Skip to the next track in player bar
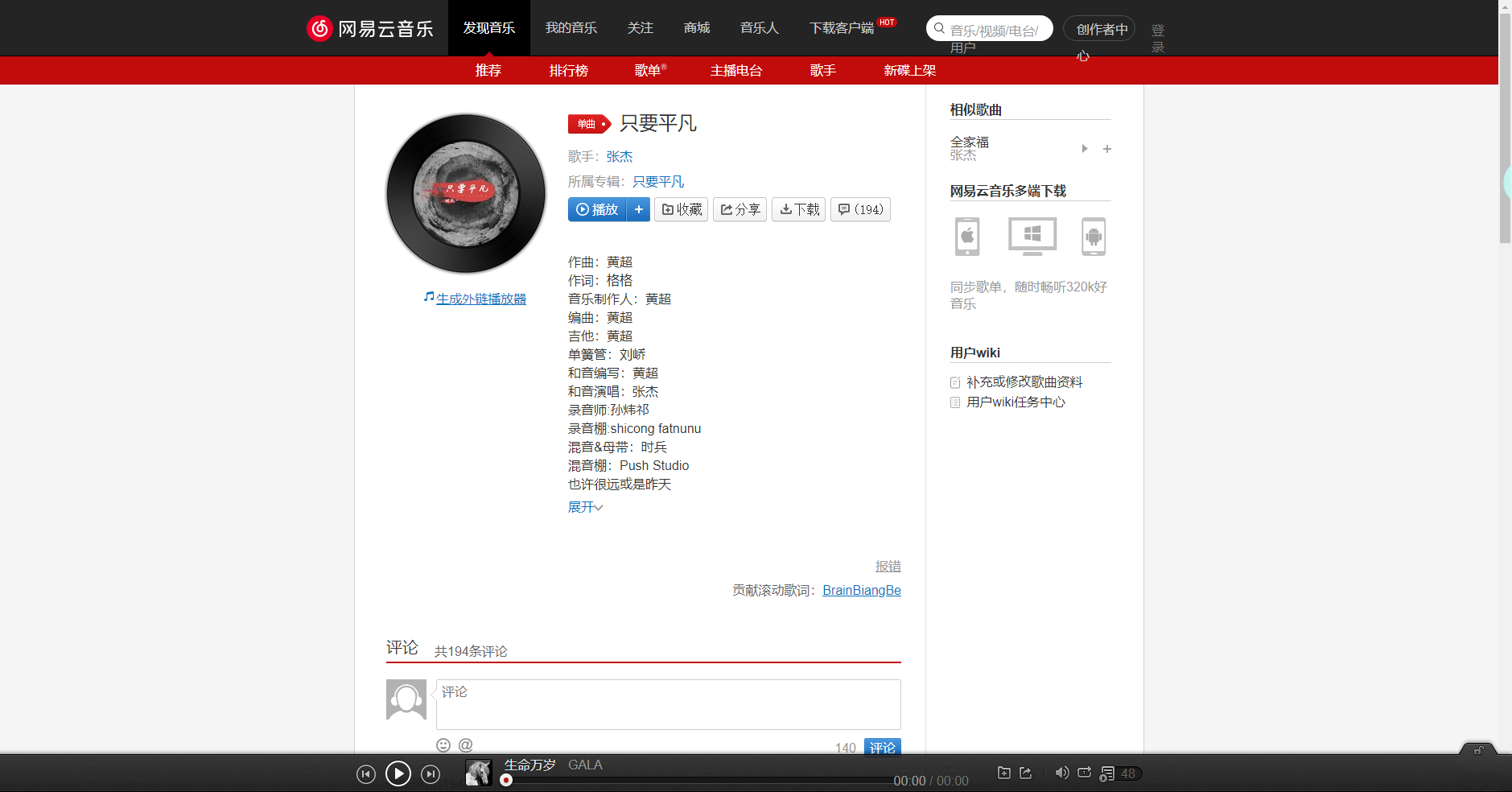The height and width of the screenshot is (792, 1512). click(431, 773)
